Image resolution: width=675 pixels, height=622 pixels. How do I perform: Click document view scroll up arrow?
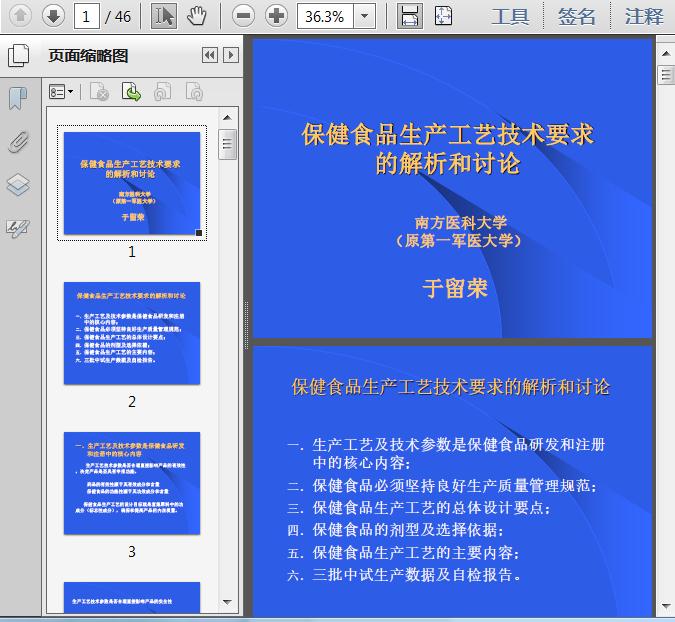[666, 54]
